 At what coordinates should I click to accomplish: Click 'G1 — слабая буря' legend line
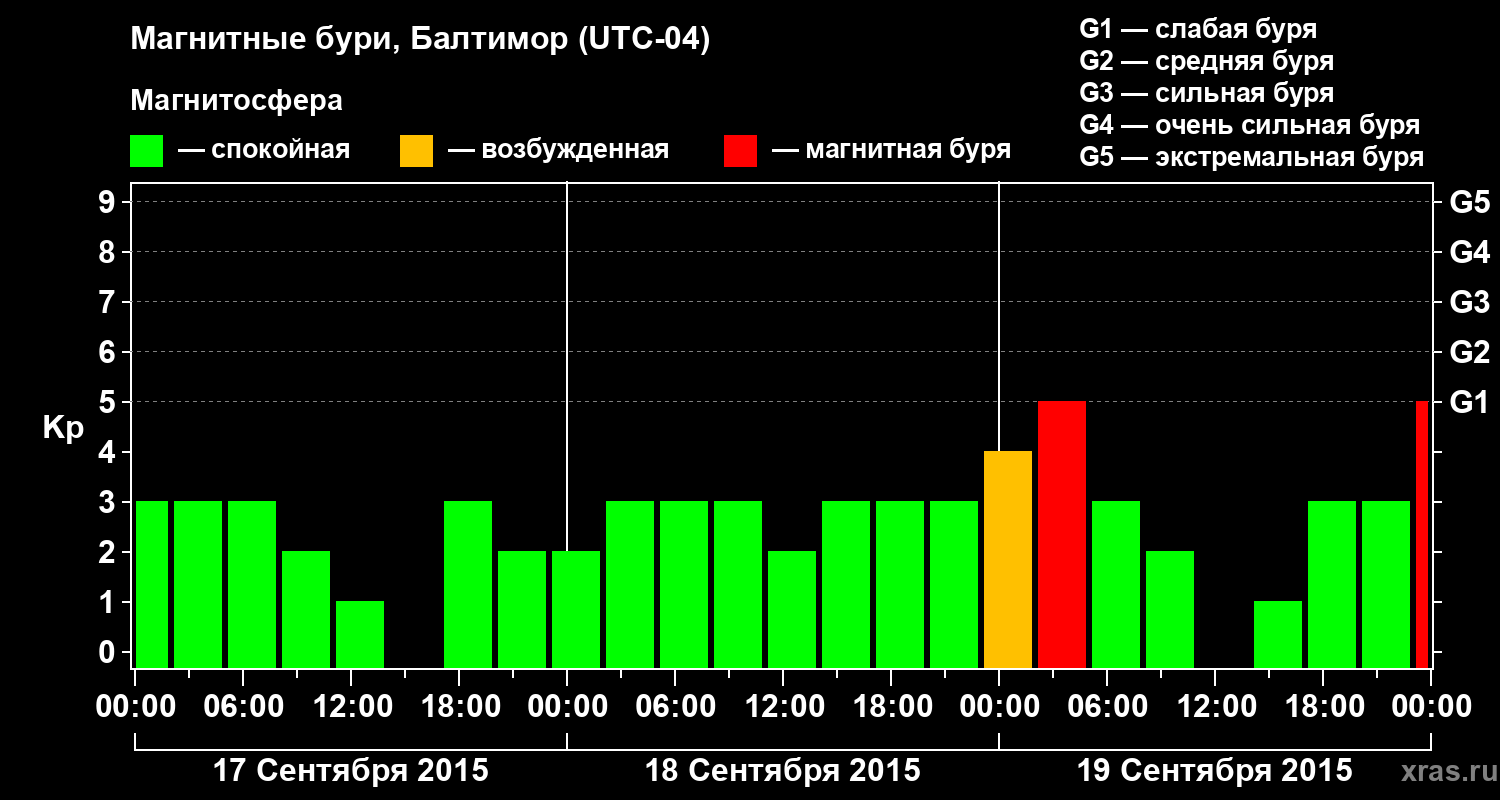point(1198,29)
